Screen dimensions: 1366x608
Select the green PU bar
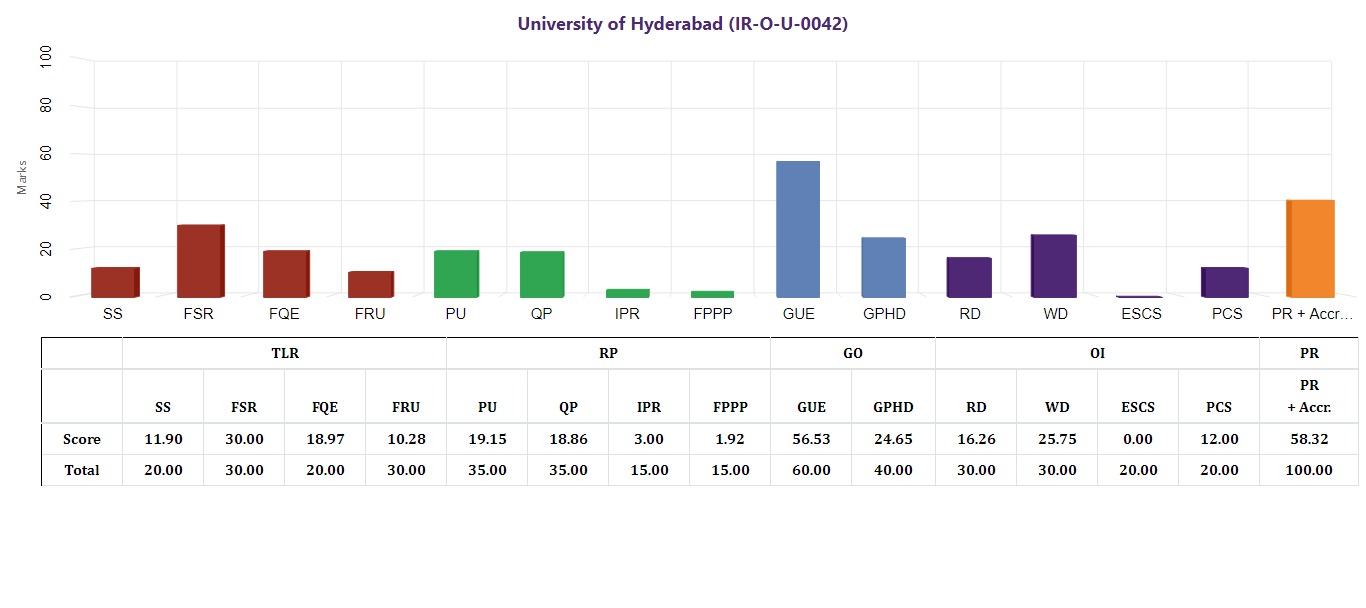pos(456,274)
